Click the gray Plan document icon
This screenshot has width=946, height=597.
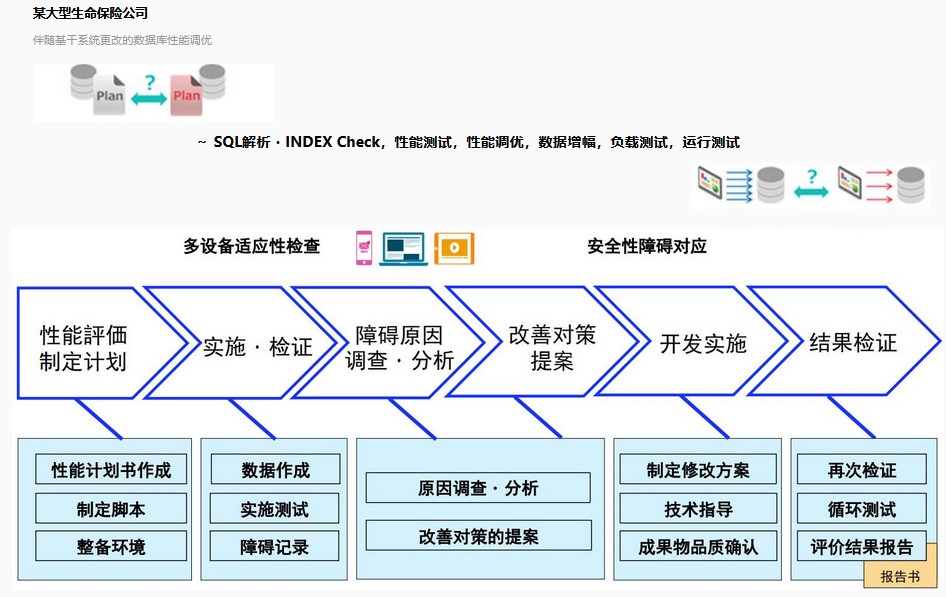[109, 96]
